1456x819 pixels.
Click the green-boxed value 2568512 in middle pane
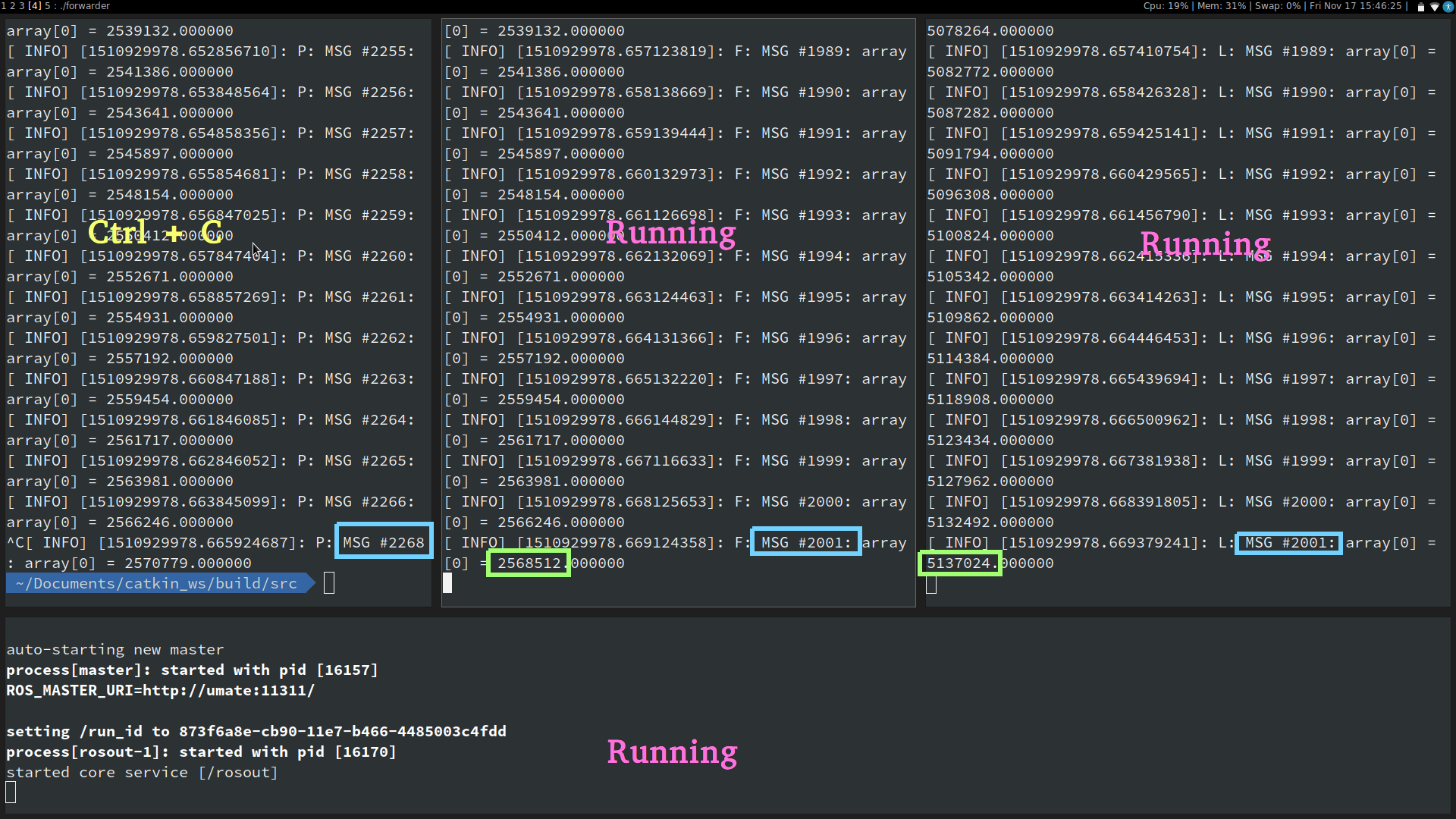coord(529,563)
